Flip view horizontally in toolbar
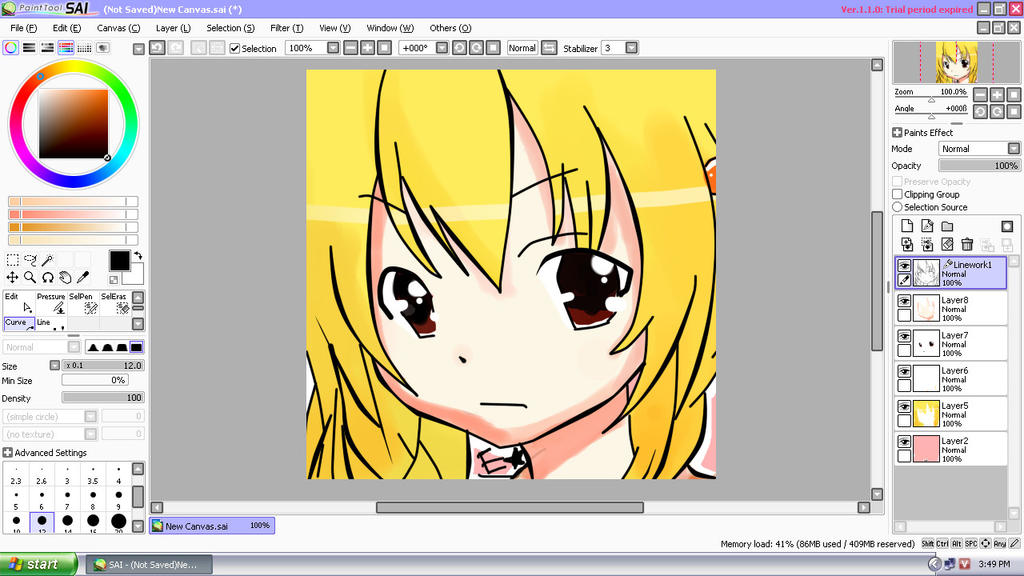 549,48
